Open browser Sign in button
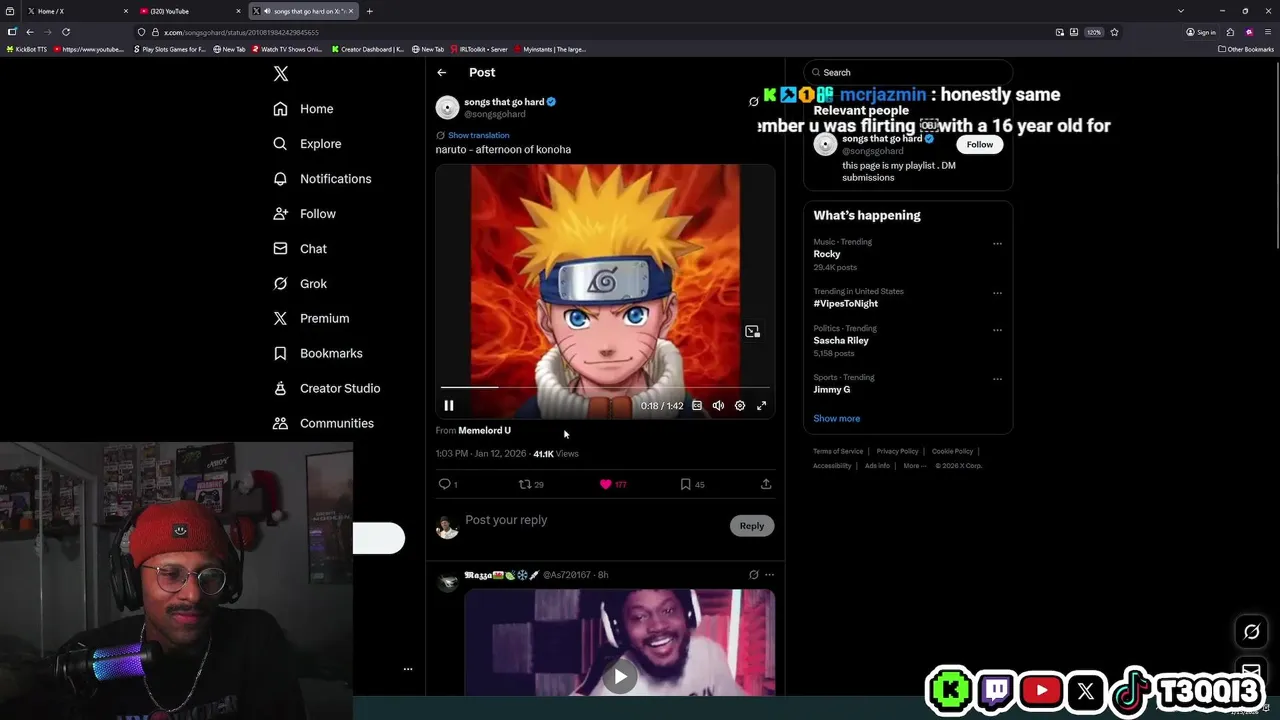The image size is (1280, 720). pos(1201,32)
